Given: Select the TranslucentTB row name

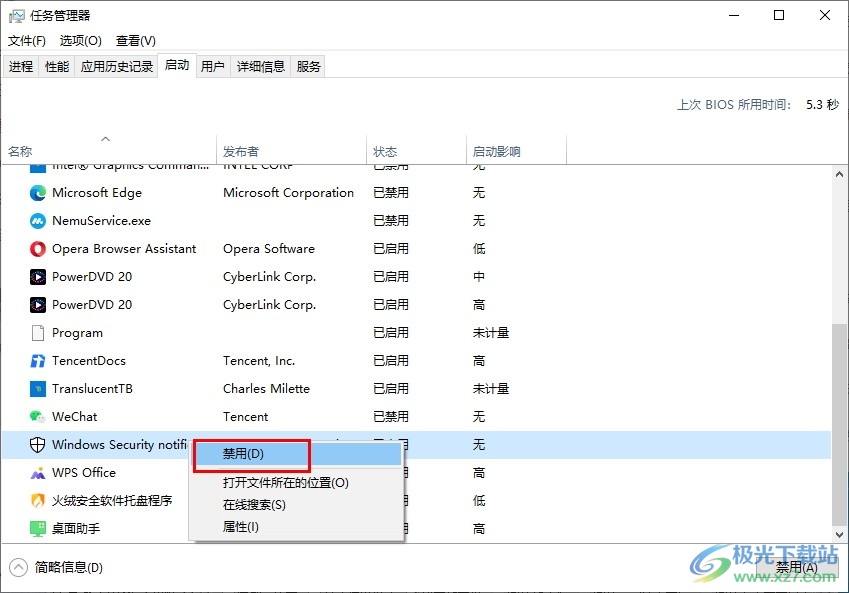Looking at the screenshot, I should pyautogui.click(x=92, y=389).
